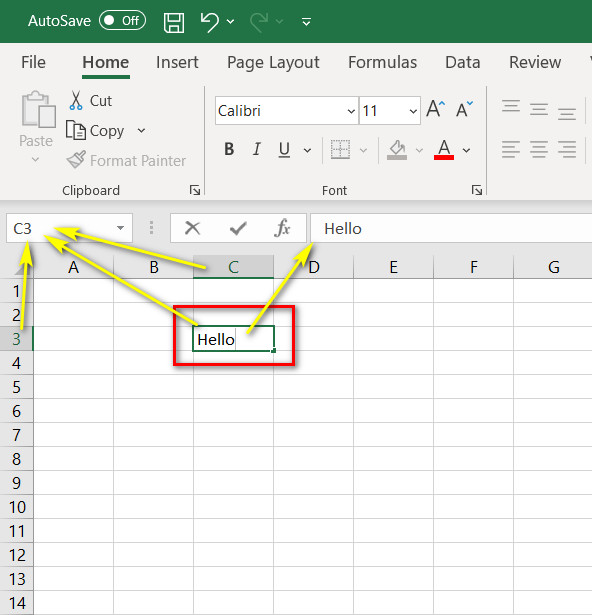Select the Home ribbon tab
The image size is (592, 615).
(x=106, y=62)
